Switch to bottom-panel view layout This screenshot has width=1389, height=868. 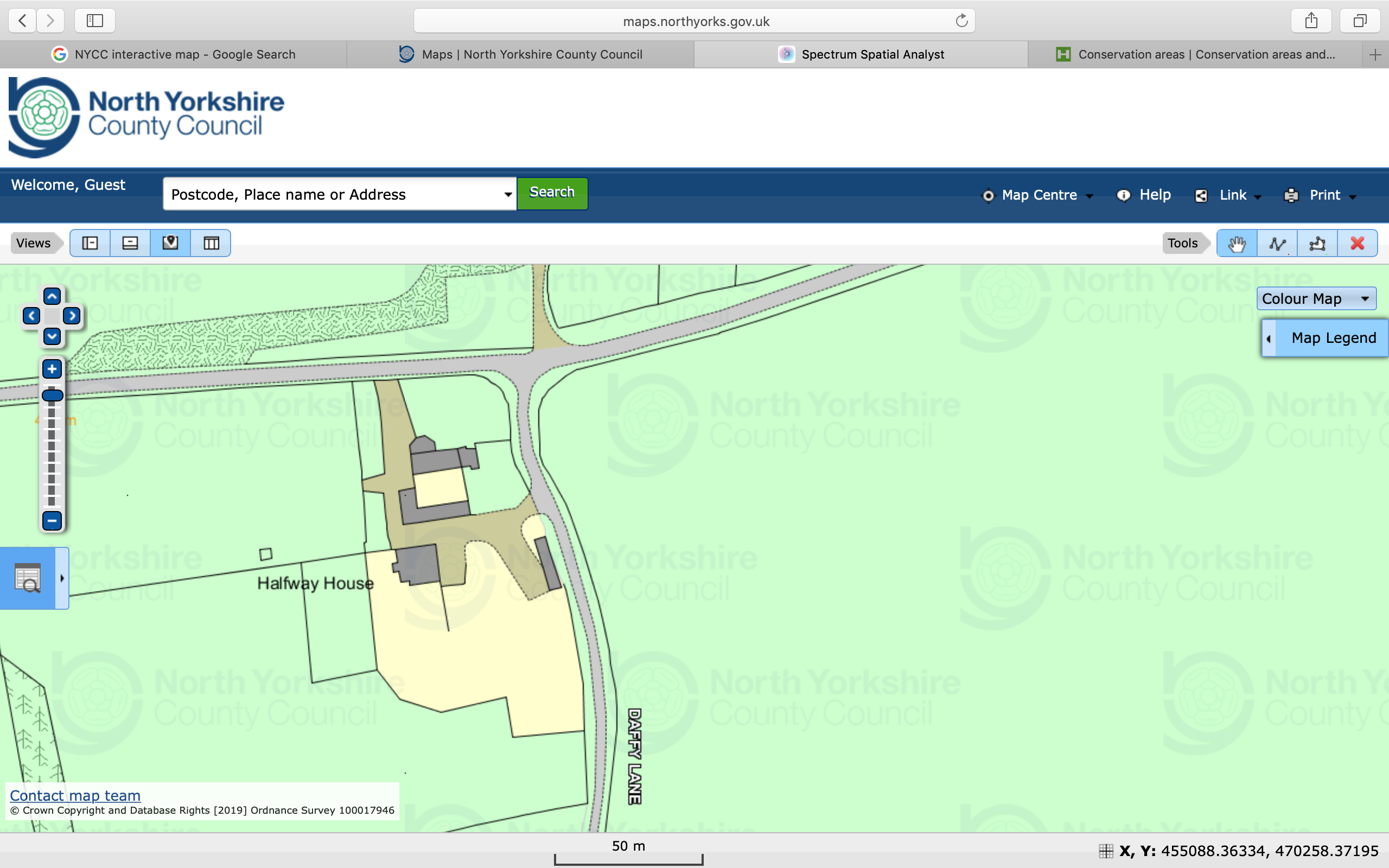pos(130,244)
